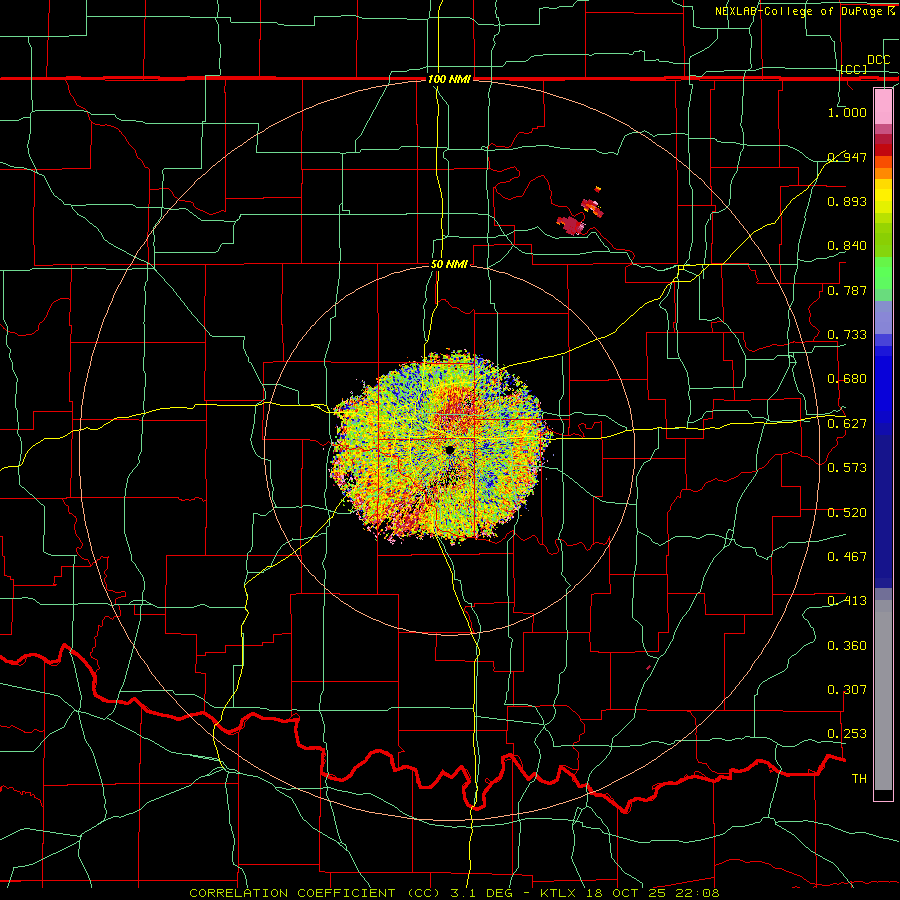Screen dimensions: 900x900
Task: Select the 0.733 scale value
Action: point(847,334)
